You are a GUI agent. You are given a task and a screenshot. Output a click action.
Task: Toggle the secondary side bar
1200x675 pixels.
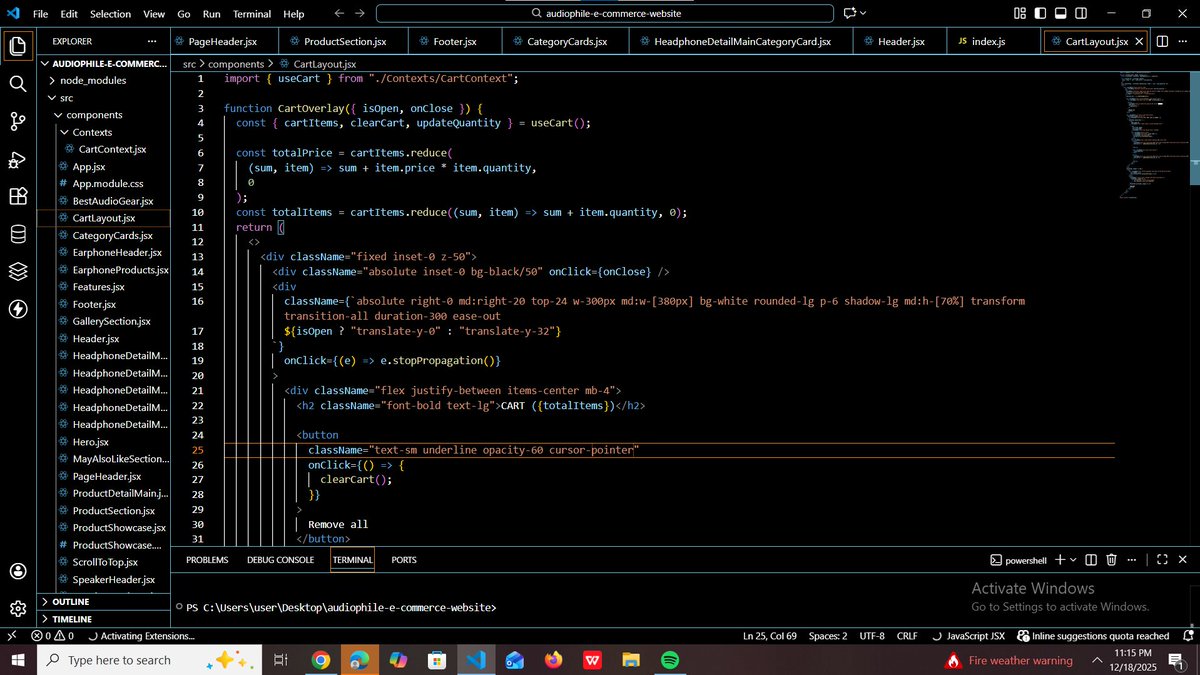tap(1083, 13)
